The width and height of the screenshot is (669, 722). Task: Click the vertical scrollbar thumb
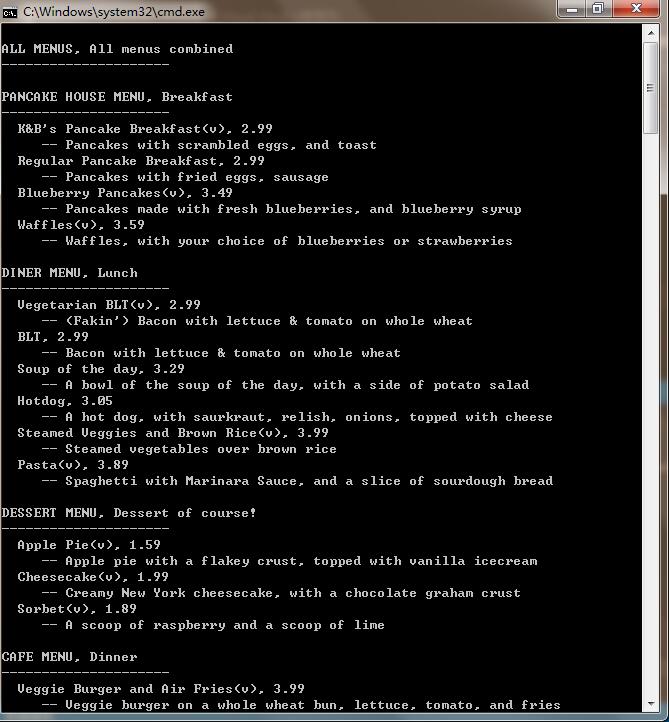651,88
